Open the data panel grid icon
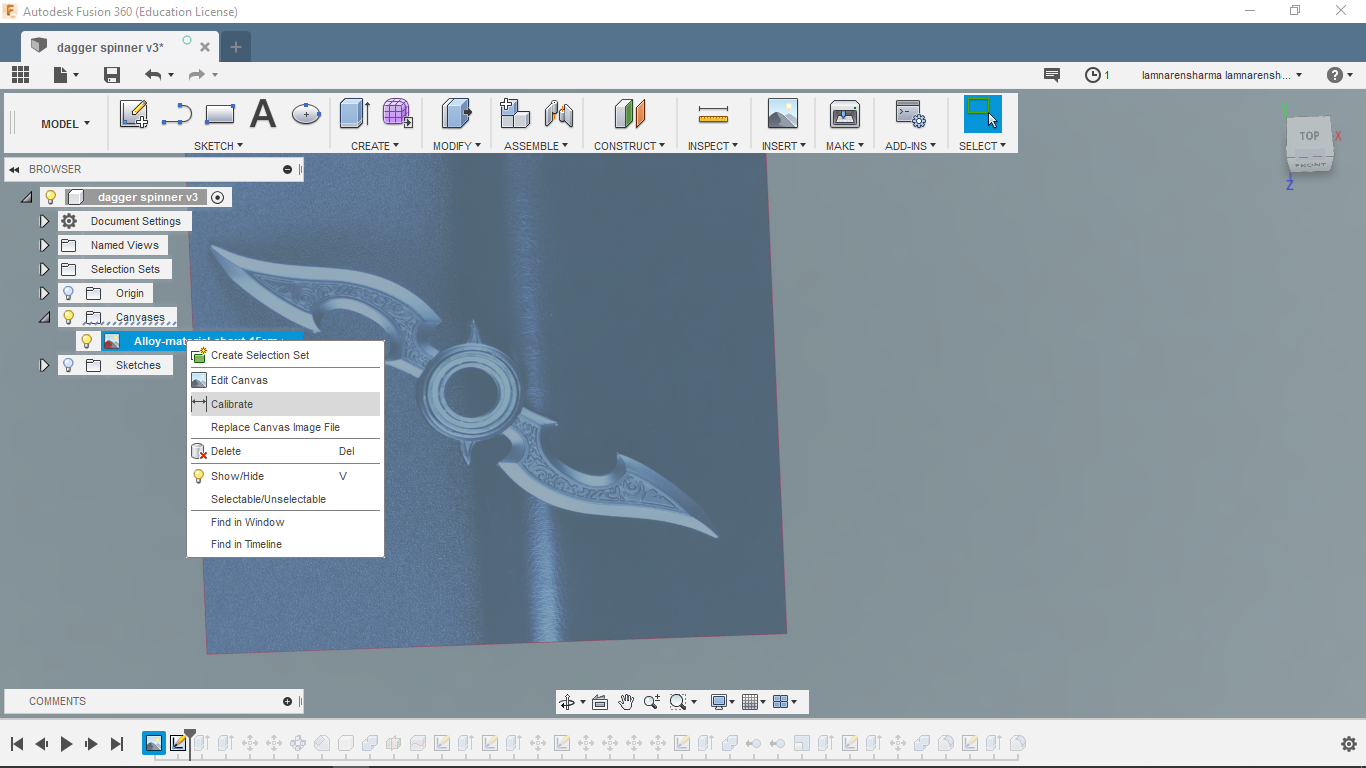This screenshot has height=768, width=1366. pos(21,75)
